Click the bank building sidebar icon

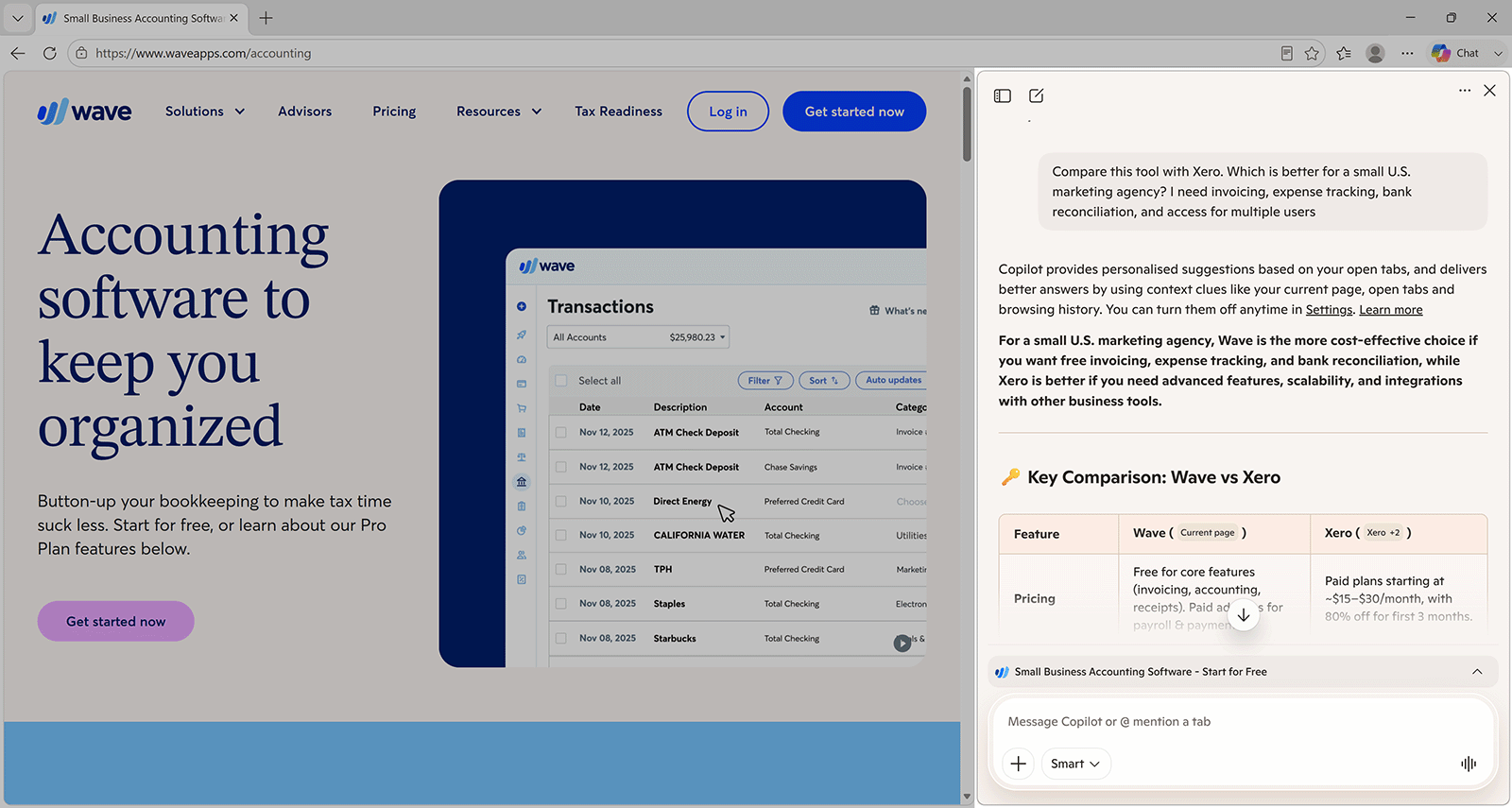point(522,481)
